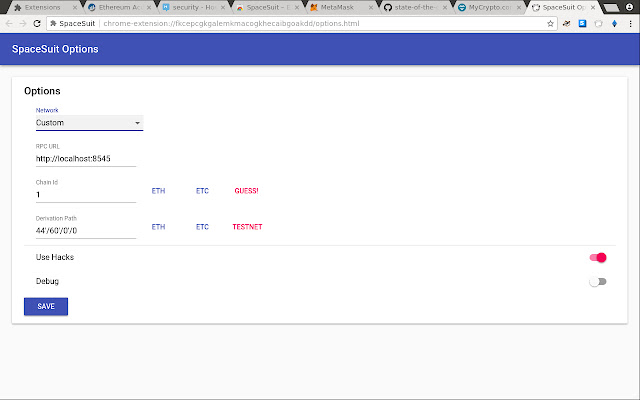Set Derivation Path with the ETC button
640x400 pixels.
tap(202, 227)
